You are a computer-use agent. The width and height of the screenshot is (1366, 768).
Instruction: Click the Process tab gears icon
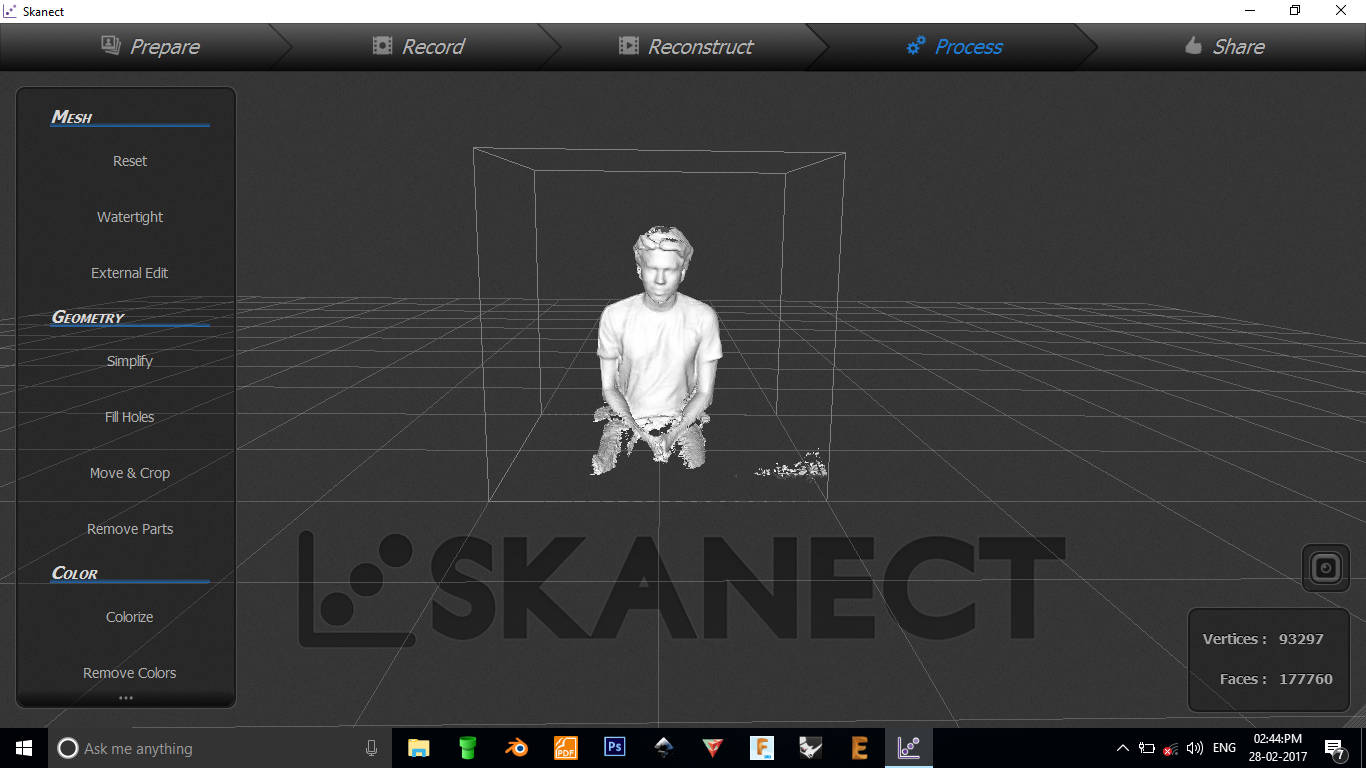coord(915,46)
